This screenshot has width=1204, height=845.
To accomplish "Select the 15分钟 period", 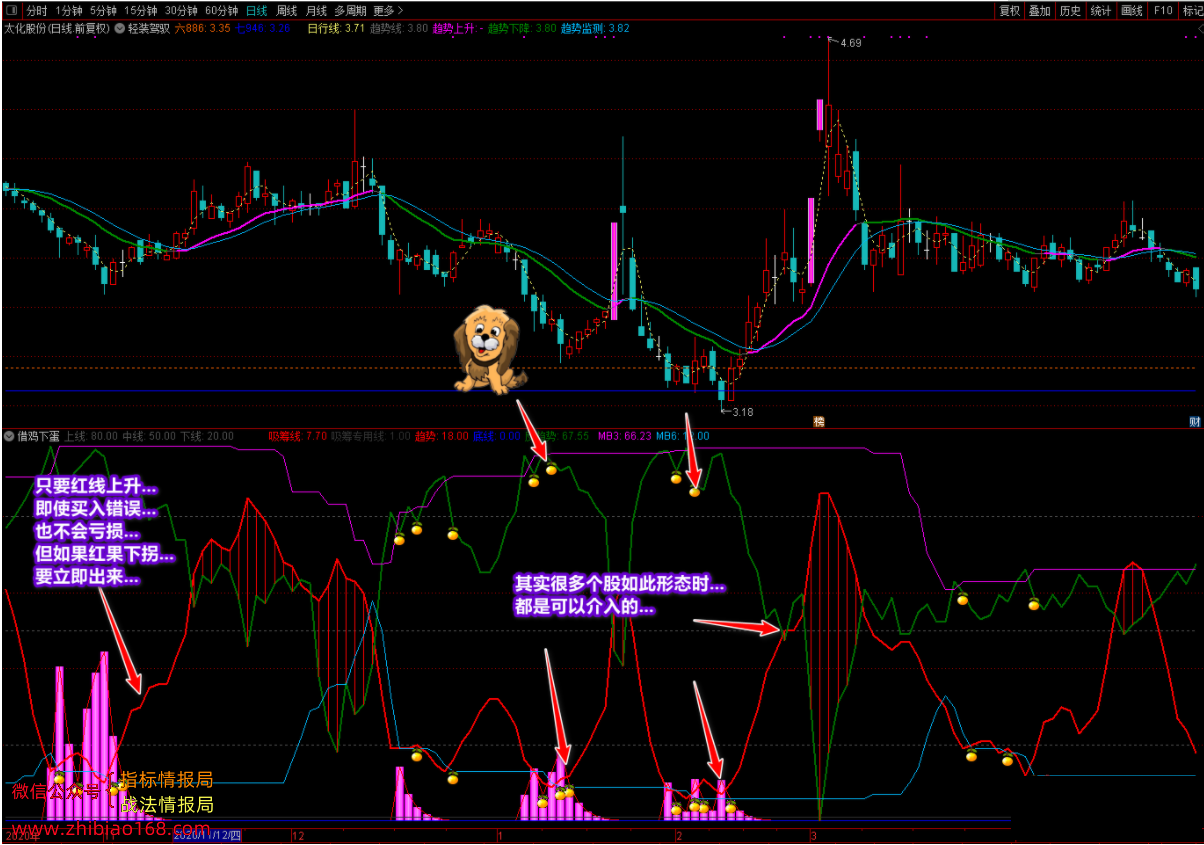I will 141,11.
